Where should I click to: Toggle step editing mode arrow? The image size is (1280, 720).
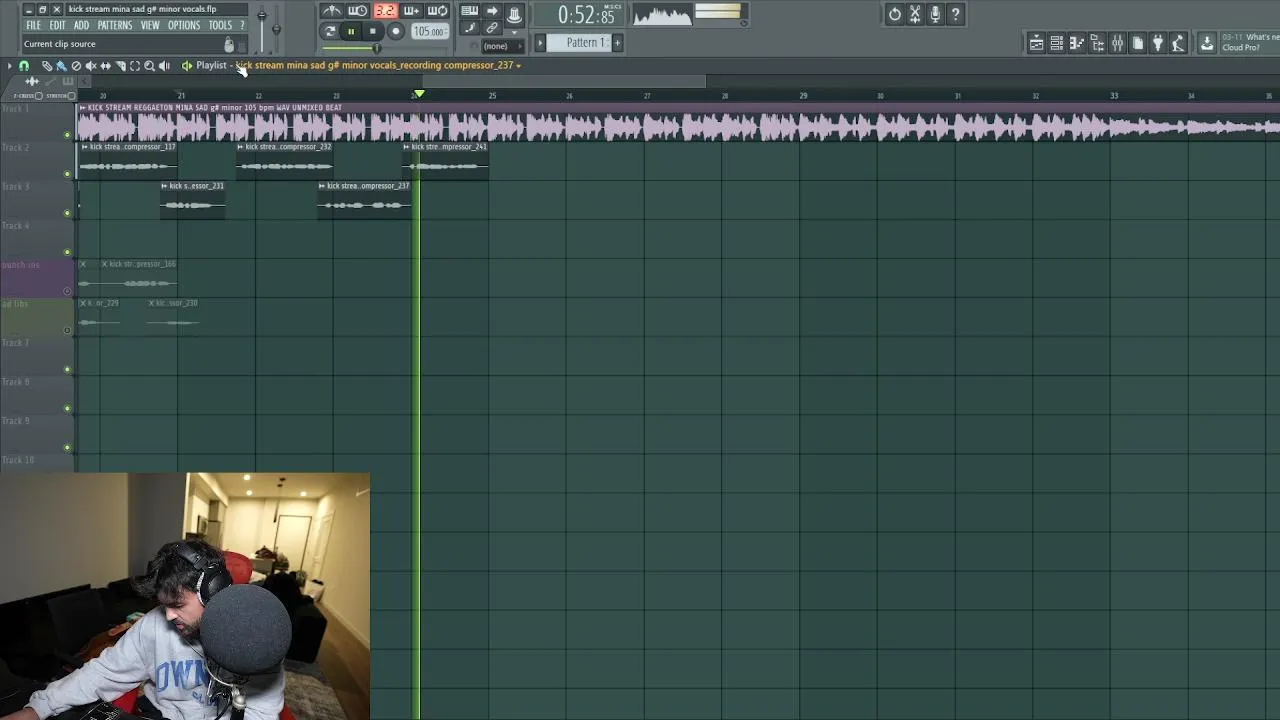[492, 11]
